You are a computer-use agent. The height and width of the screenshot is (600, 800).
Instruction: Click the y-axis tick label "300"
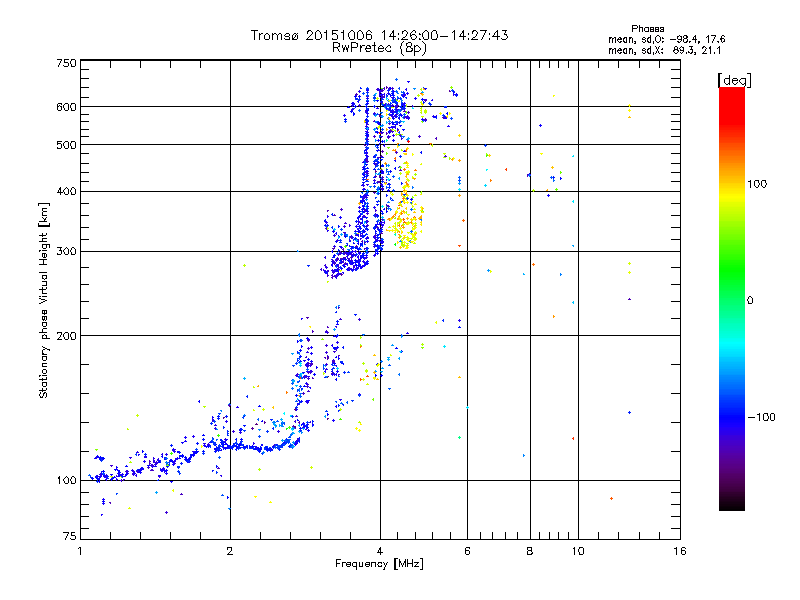pyautogui.click(x=66, y=252)
